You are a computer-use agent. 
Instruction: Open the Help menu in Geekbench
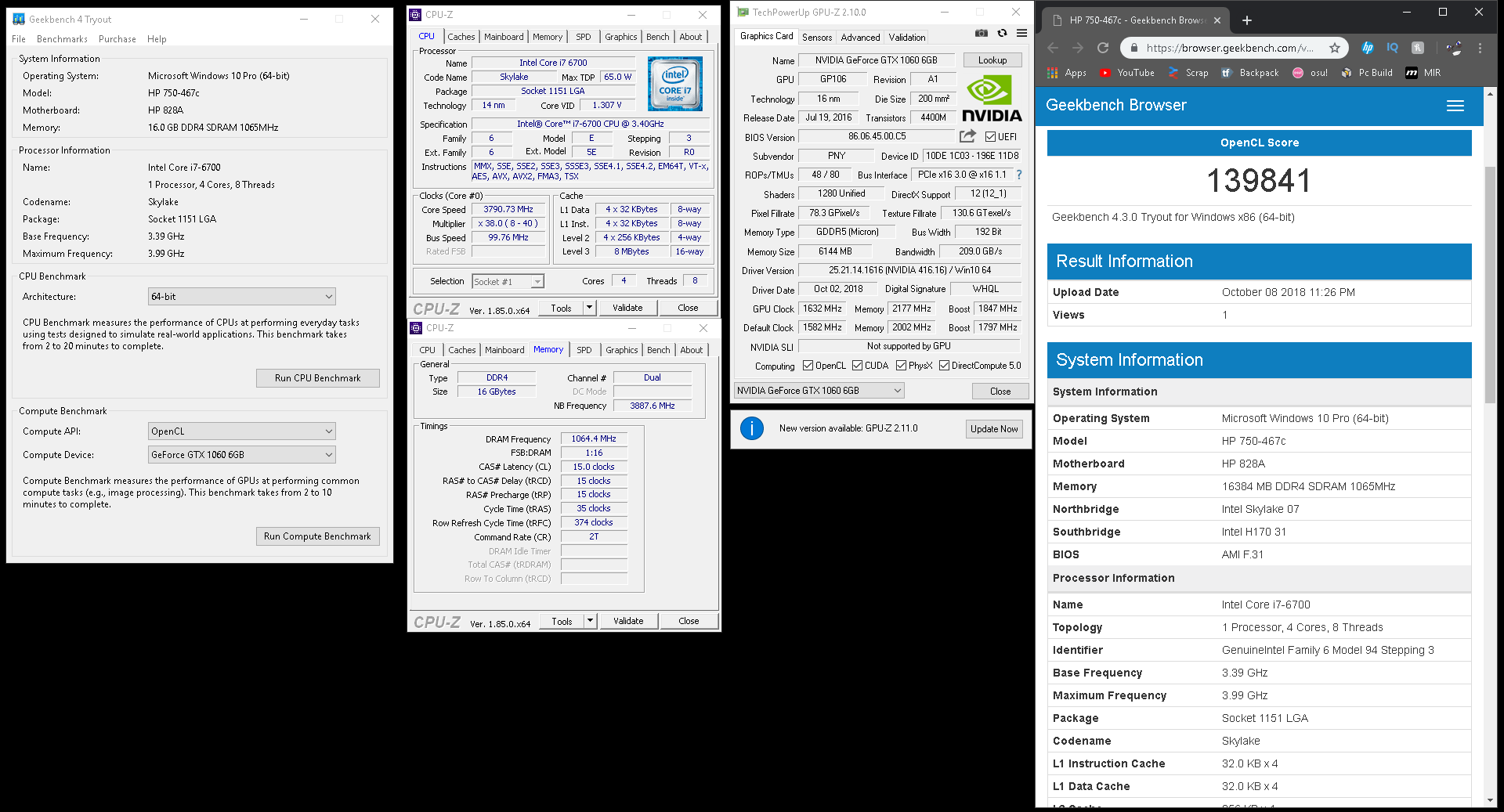[157, 39]
